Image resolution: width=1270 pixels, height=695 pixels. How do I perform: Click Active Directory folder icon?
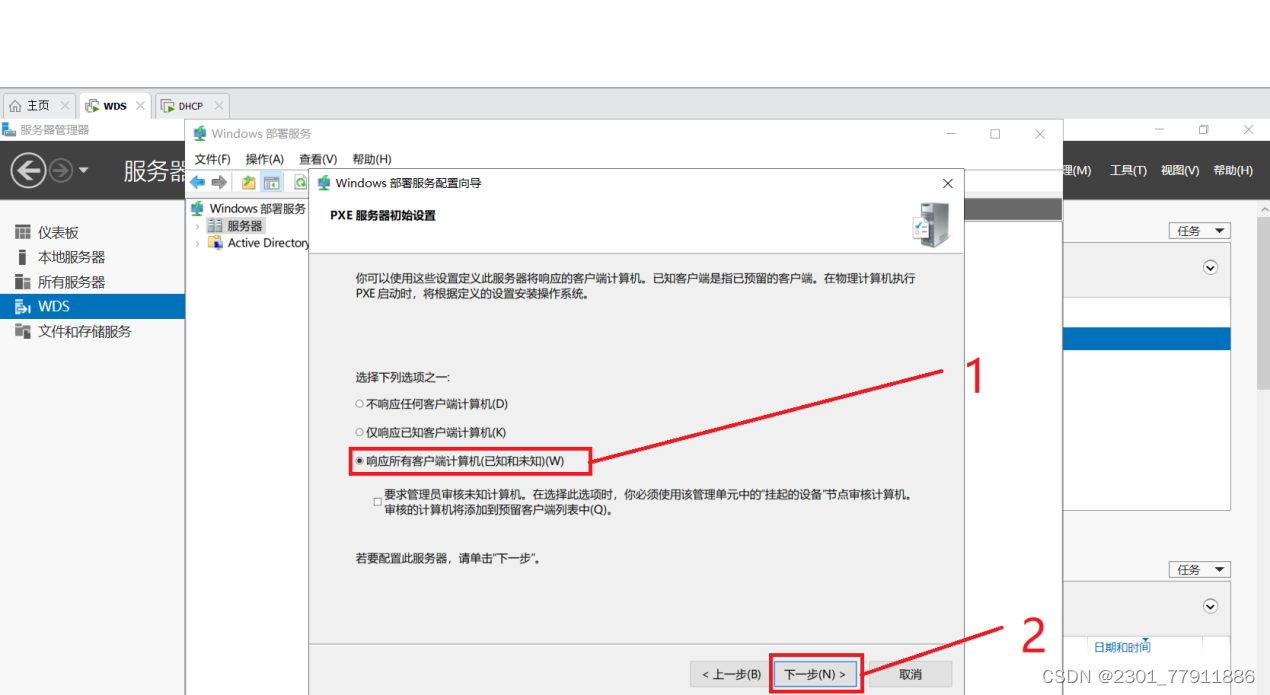[215, 243]
